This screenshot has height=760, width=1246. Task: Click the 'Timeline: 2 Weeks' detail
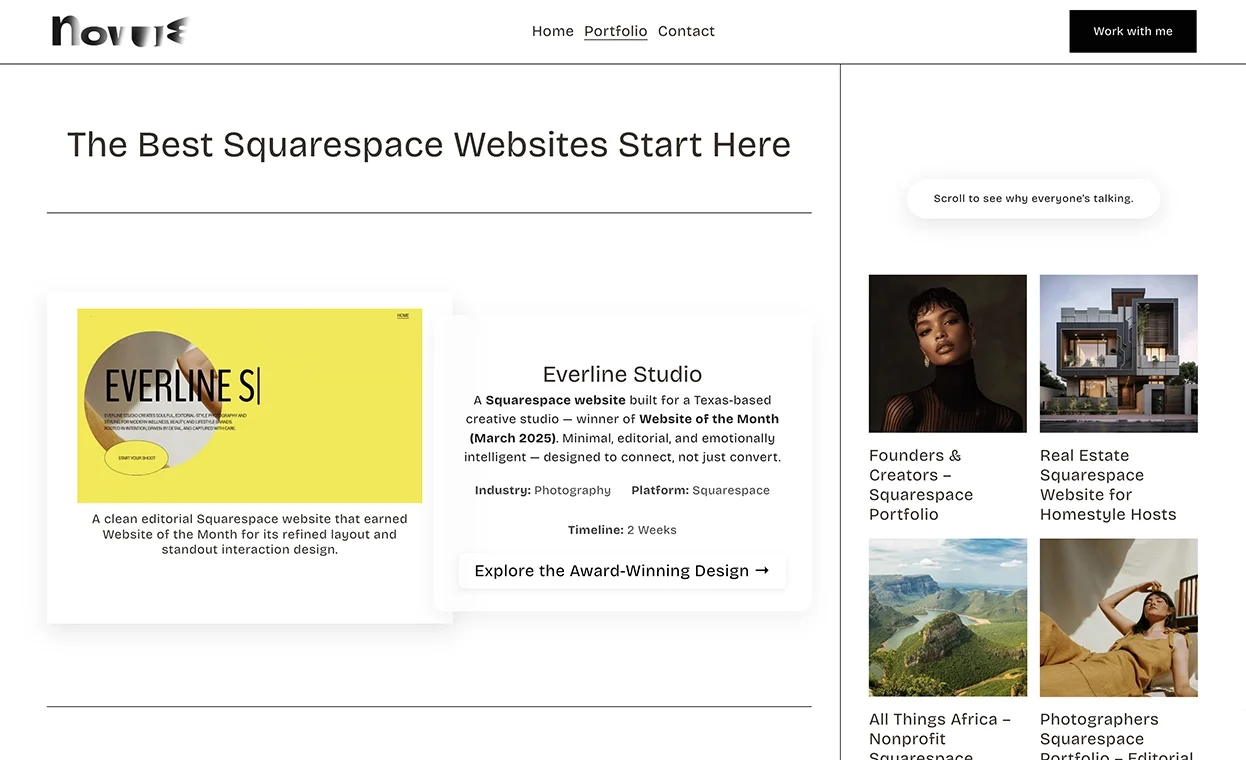[622, 530]
